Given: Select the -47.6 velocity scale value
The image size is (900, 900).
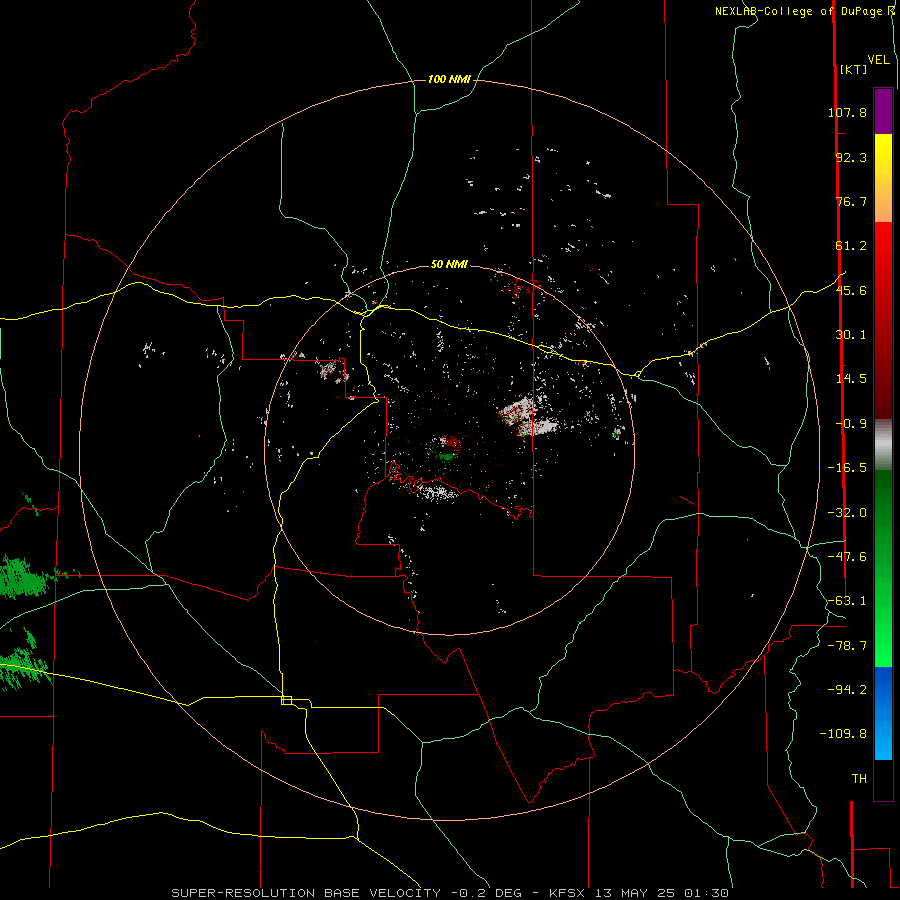Looking at the screenshot, I should coord(847,557).
